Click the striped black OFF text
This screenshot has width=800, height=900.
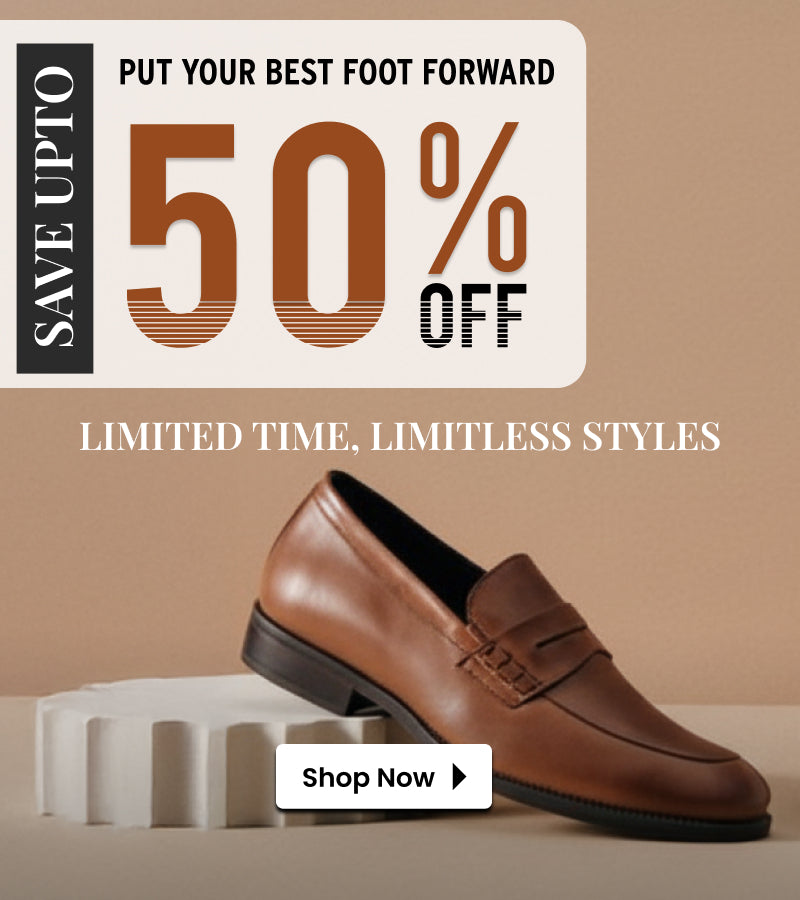point(473,315)
